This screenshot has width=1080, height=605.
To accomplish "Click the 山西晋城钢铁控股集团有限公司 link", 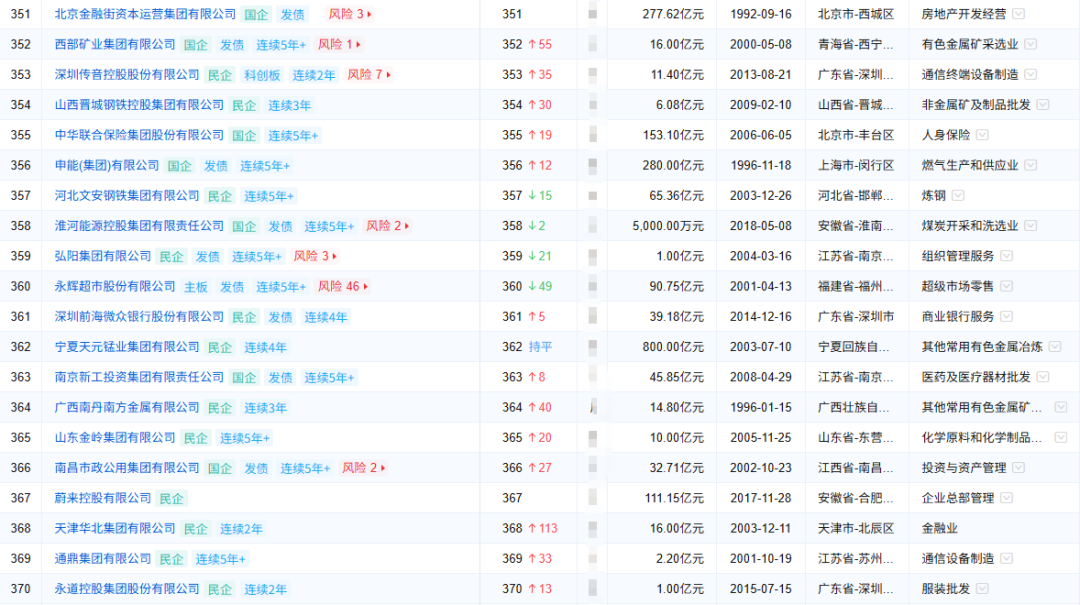I will point(139,105).
